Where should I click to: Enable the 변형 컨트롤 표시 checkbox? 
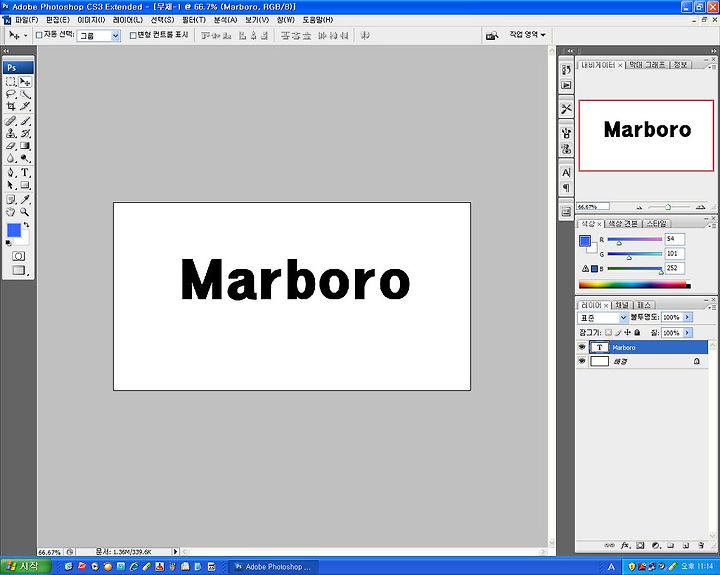point(133,35)
